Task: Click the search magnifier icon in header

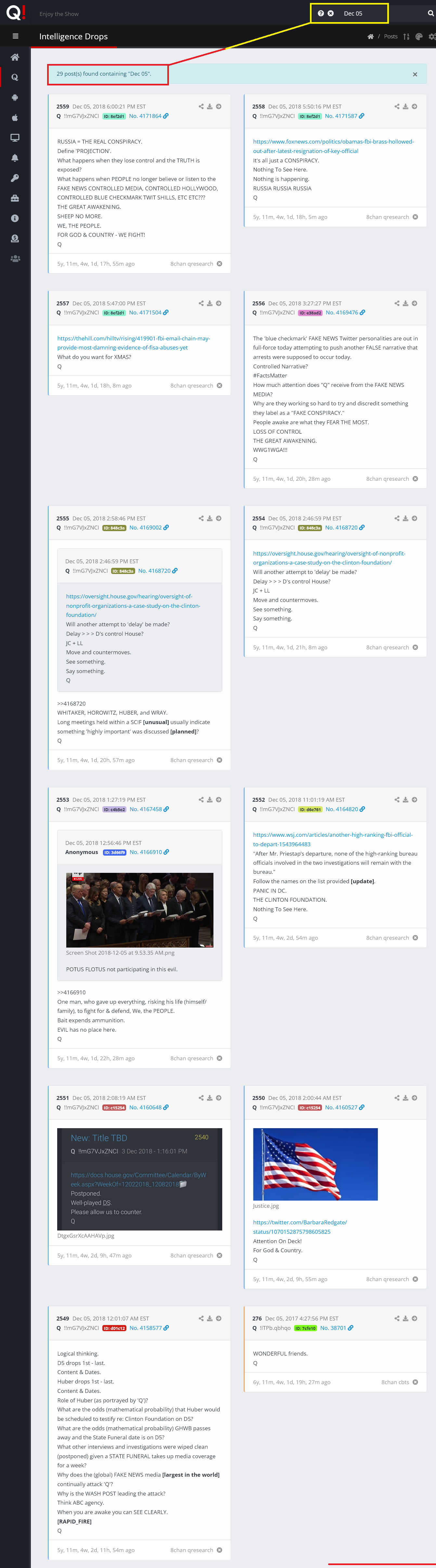Action: coord(430,13)
